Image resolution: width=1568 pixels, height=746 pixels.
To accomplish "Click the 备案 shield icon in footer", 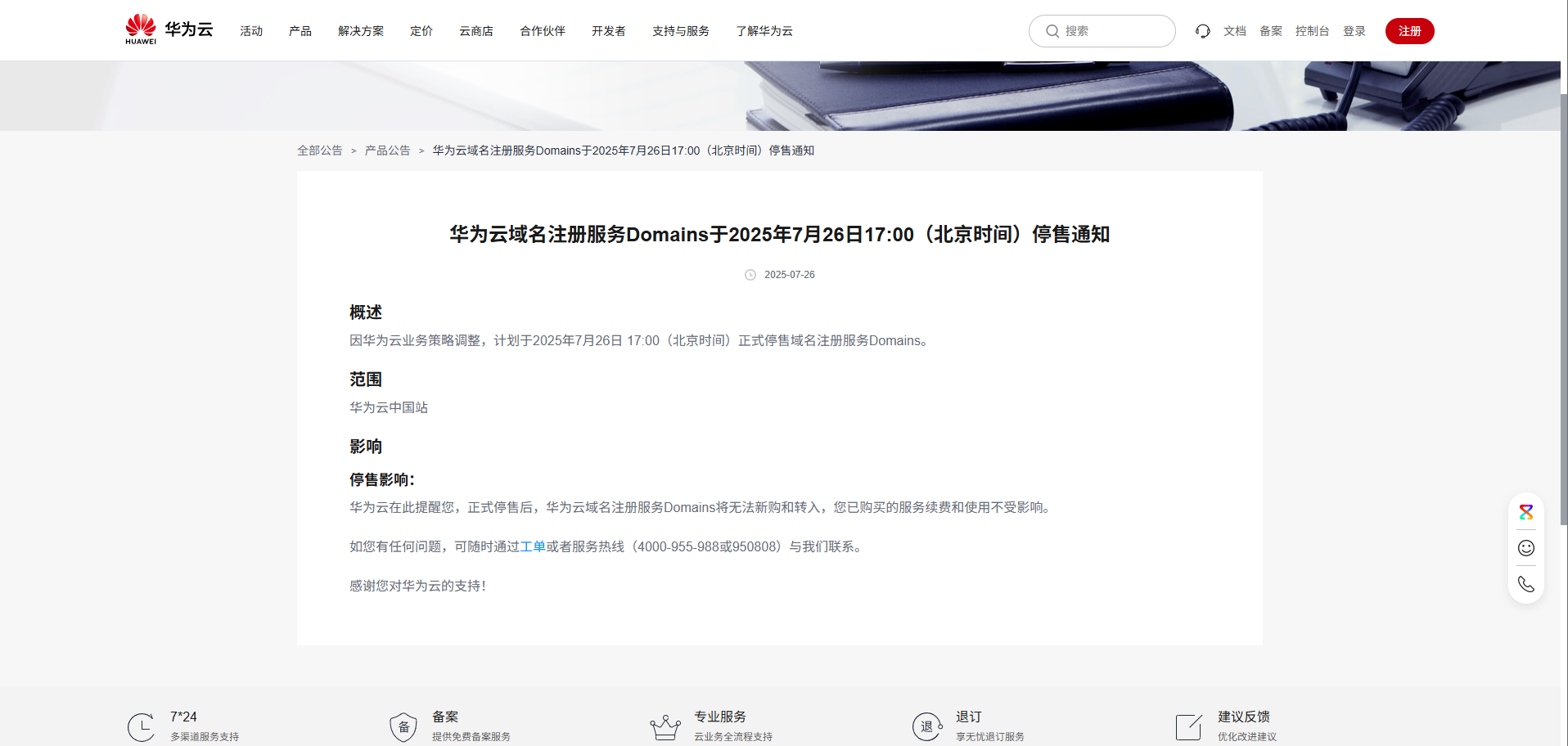I will click(x=403, y=726).
